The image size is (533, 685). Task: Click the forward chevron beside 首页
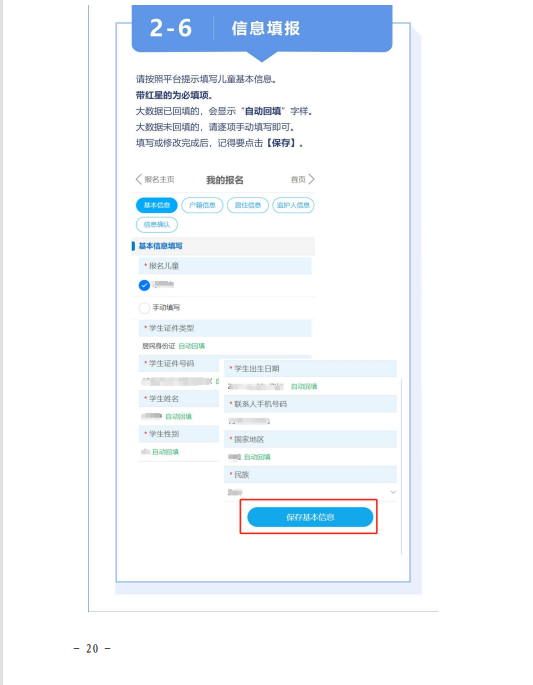coord(311,179)
